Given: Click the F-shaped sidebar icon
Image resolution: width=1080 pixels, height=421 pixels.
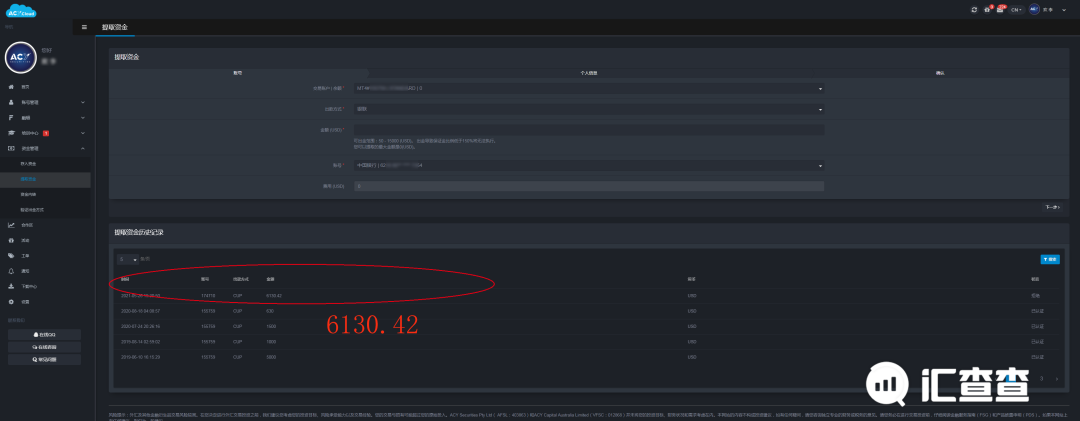Looking at the screenshot, I should click(11, 118).
